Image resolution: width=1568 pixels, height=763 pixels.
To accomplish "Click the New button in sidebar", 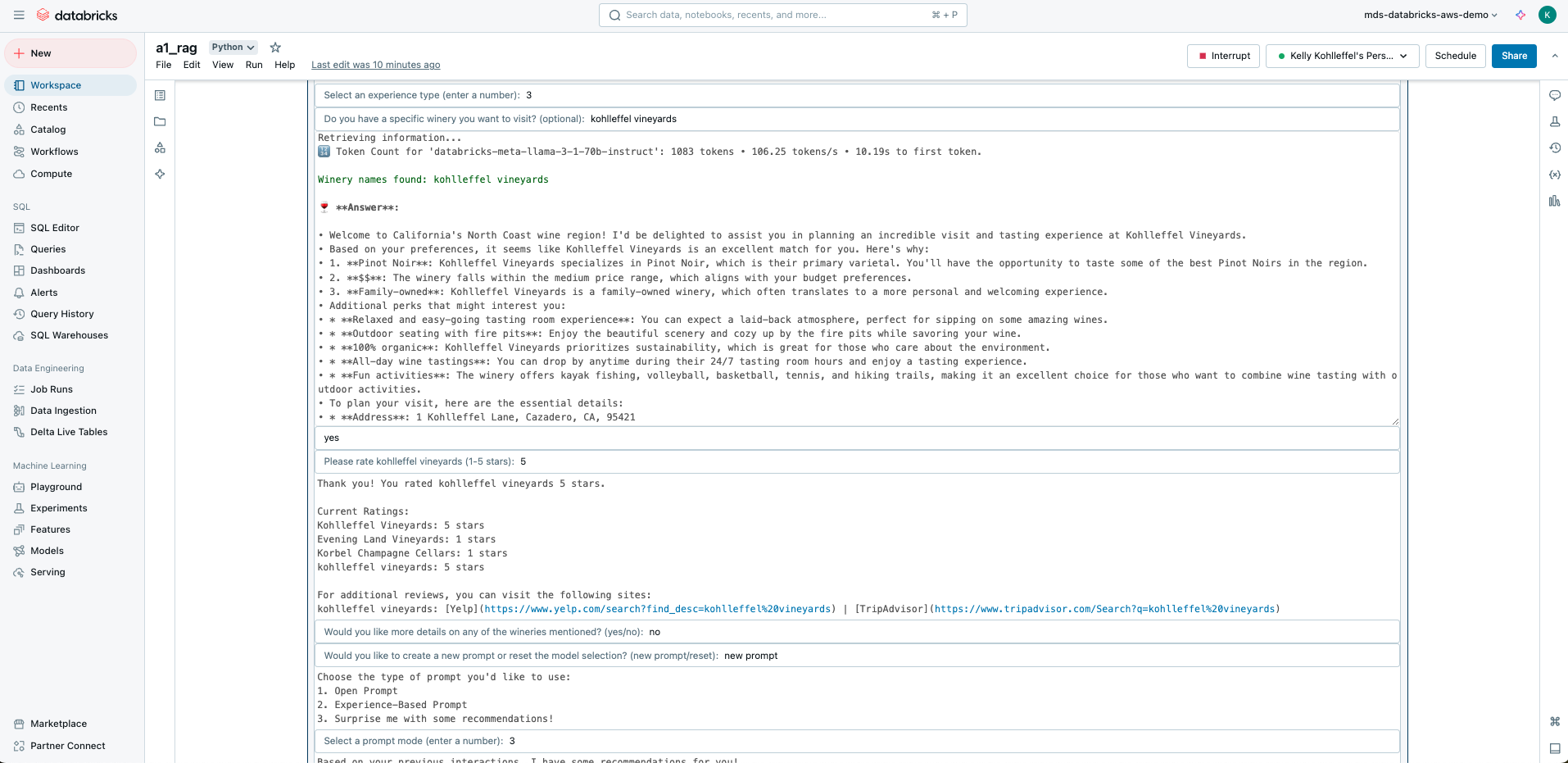I will 70,53.
